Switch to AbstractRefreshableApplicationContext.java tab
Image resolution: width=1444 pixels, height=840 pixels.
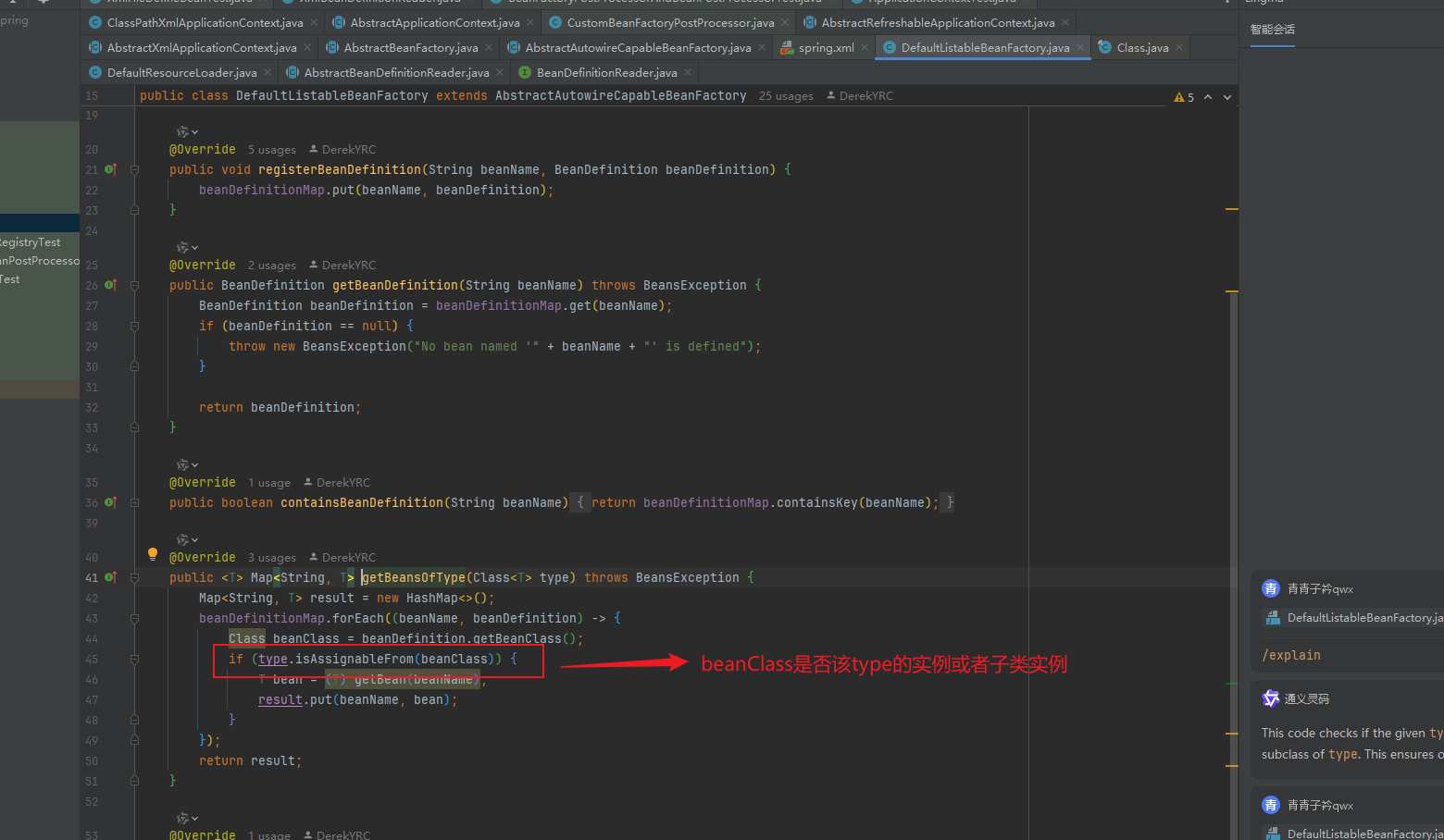coord(938,22)
